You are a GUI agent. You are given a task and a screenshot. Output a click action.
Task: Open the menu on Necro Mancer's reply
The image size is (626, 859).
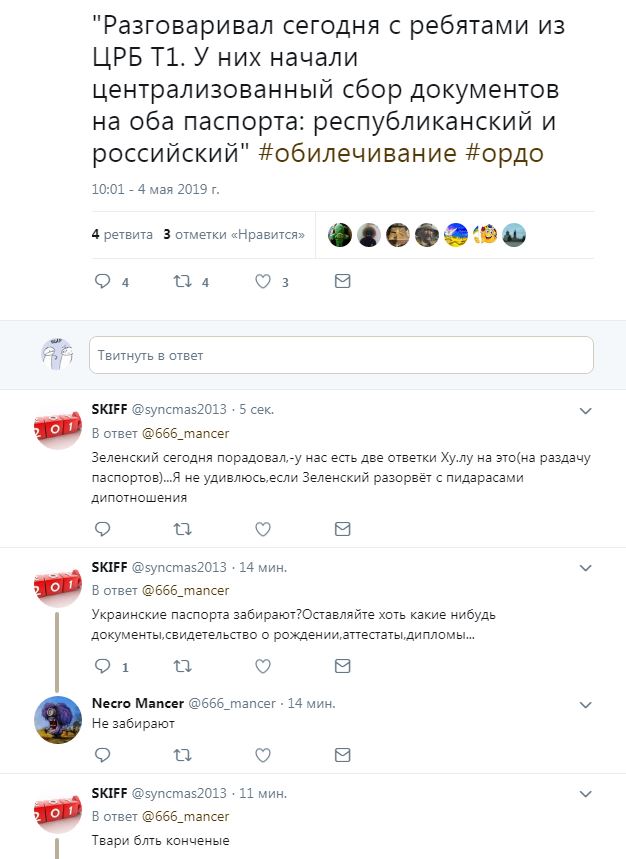[x=586, y=704]
